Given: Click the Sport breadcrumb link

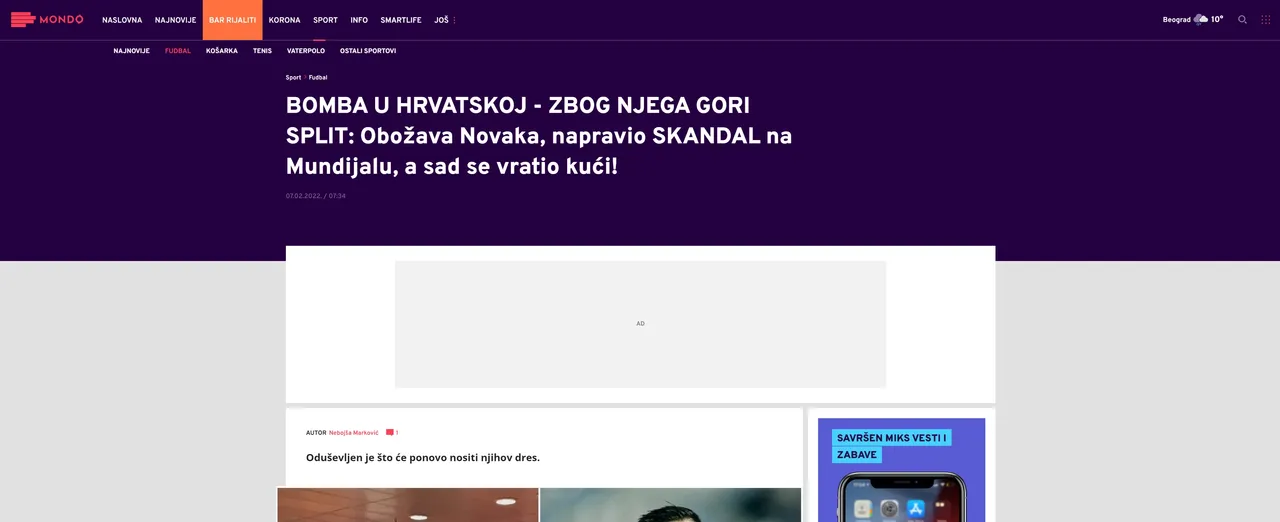Looking at the screenshot, I should click(293, 77).
